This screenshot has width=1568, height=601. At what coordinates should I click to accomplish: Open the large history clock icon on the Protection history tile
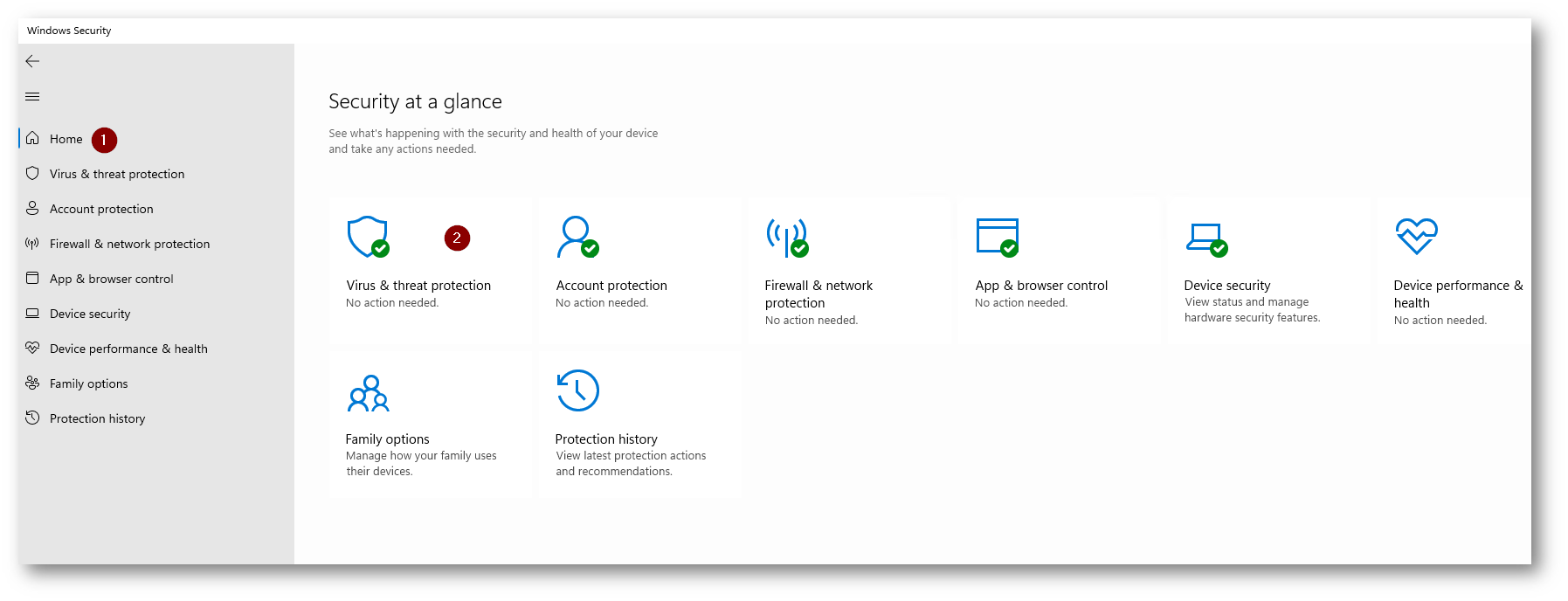[577, 390]
